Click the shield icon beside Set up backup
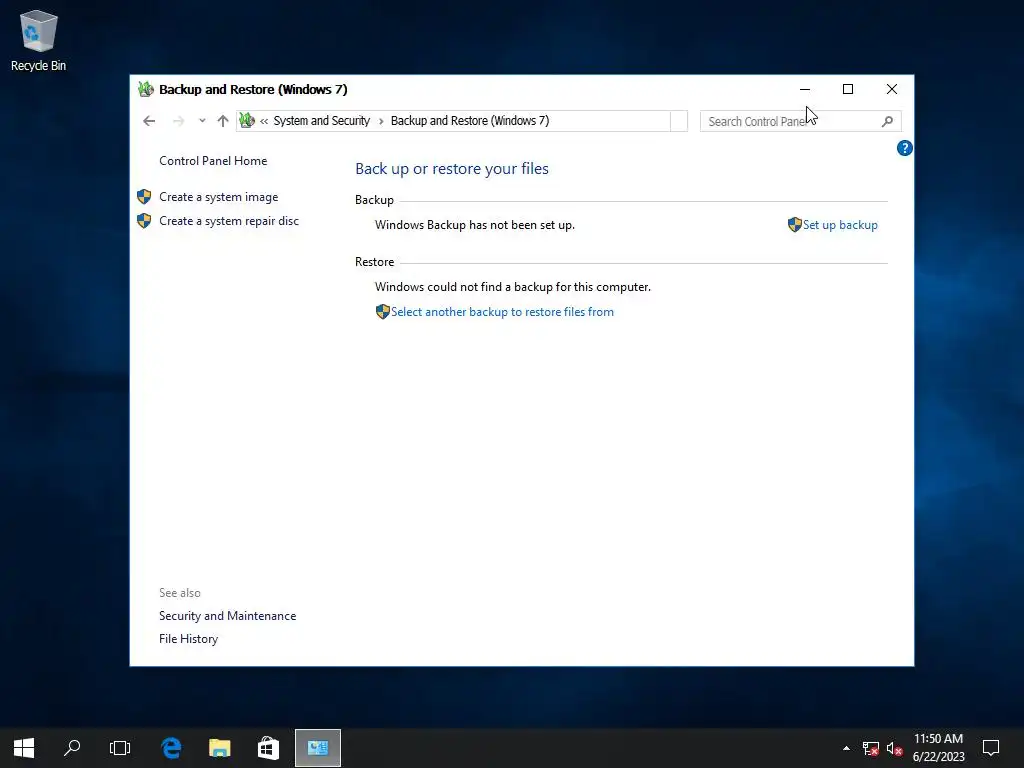This screenshot has height=768, width=1024. 795,225
